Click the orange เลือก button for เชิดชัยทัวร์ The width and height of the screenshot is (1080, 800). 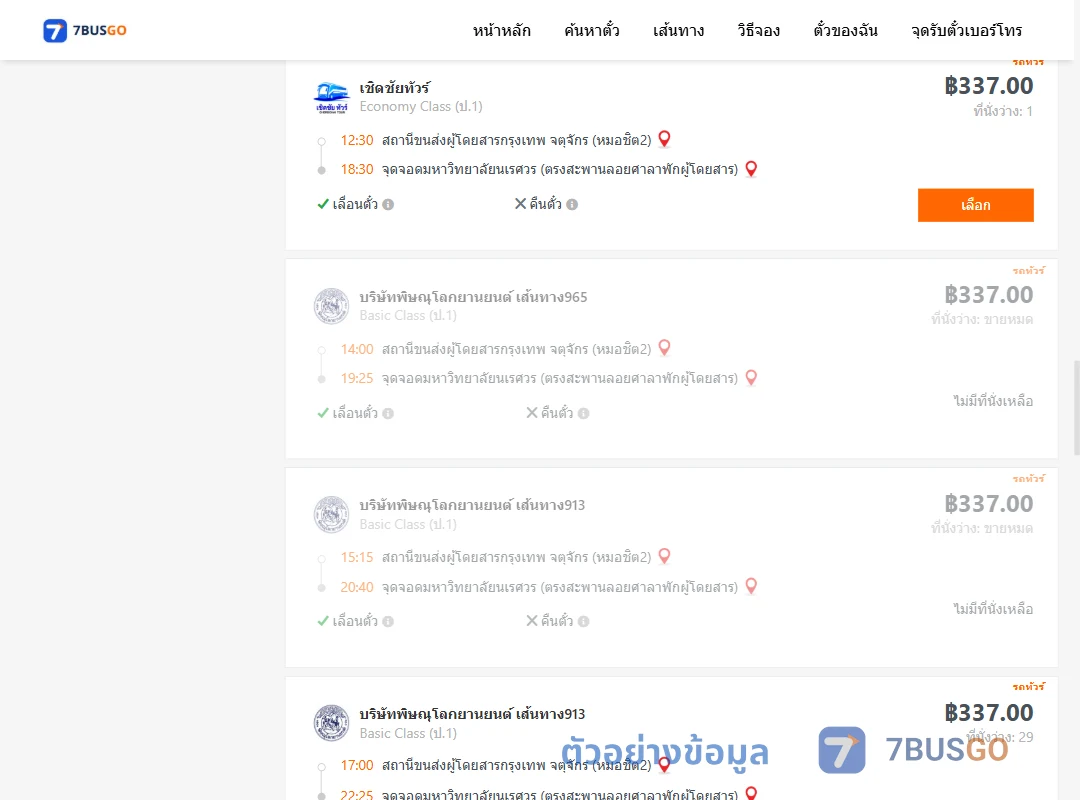tap(975, 205)
